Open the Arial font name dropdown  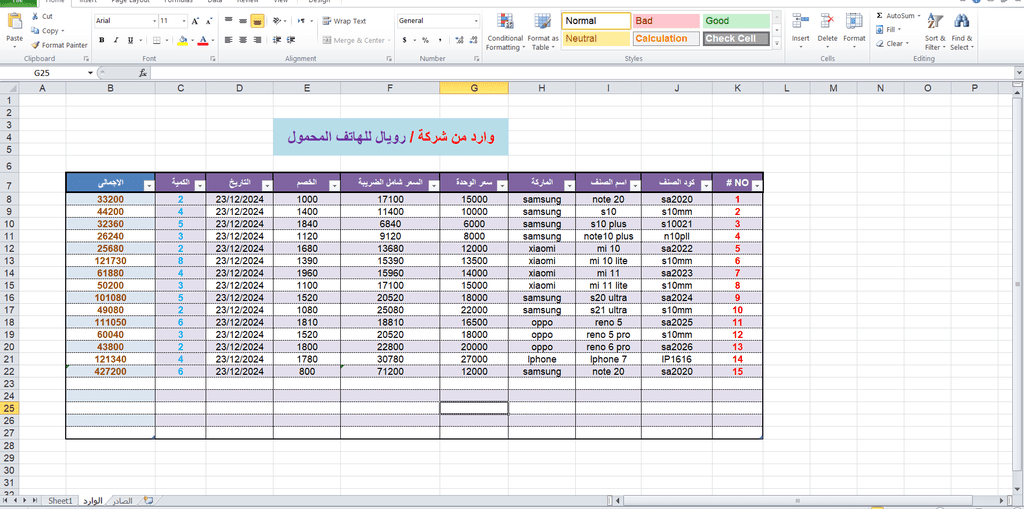(x=154, y=21)
